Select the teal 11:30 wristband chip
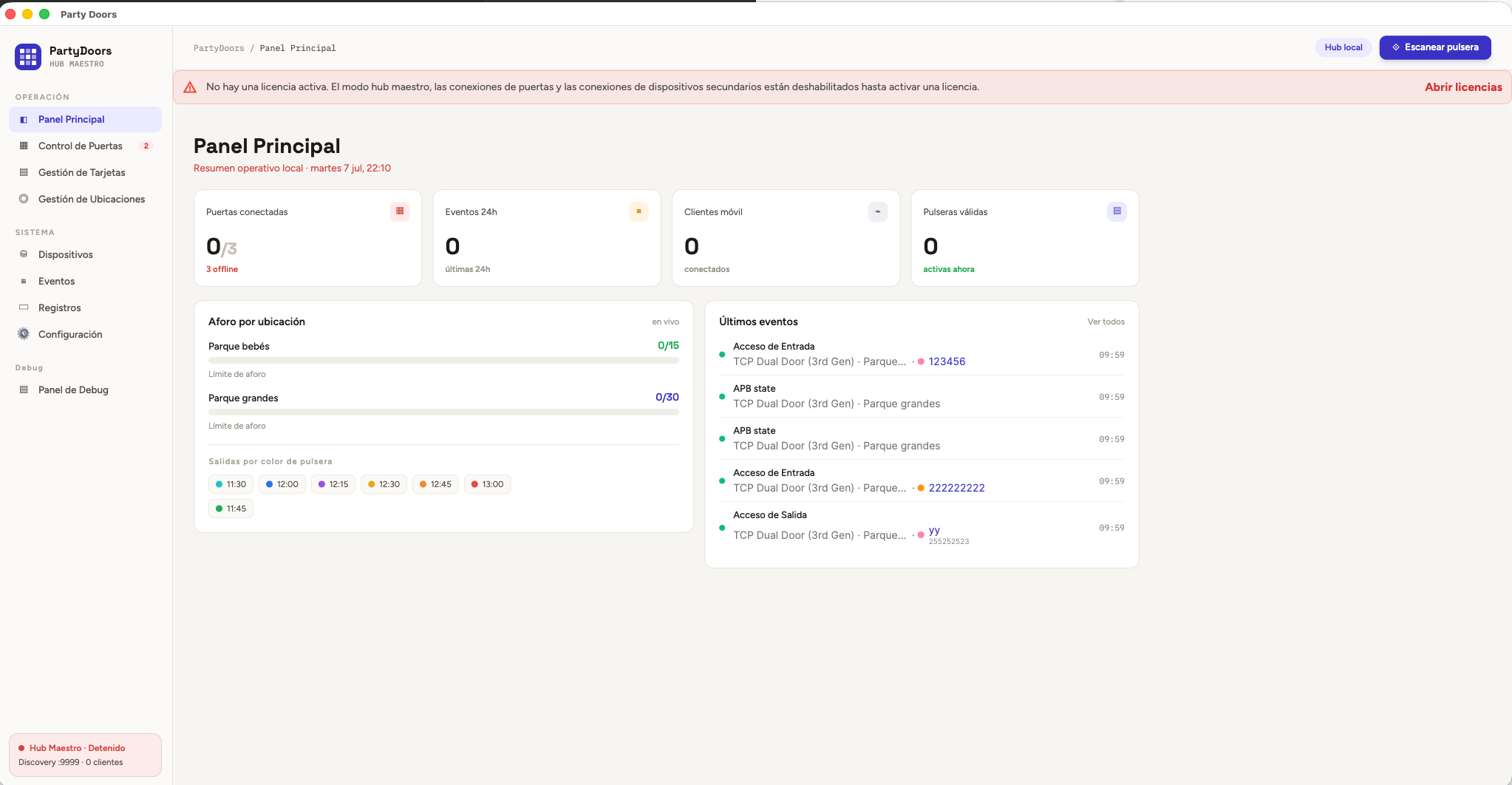Viewport: 1512px width, 785px height. pyautogui.click(x=231, y=484)
